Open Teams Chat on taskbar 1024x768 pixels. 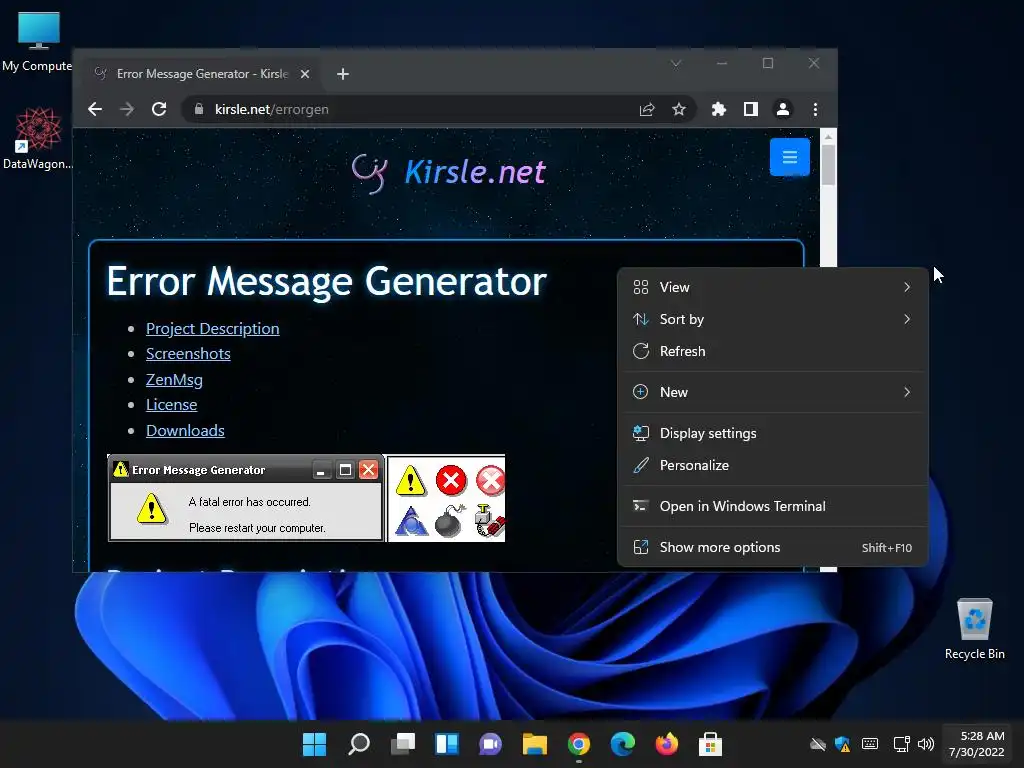(x=490, y=743)
